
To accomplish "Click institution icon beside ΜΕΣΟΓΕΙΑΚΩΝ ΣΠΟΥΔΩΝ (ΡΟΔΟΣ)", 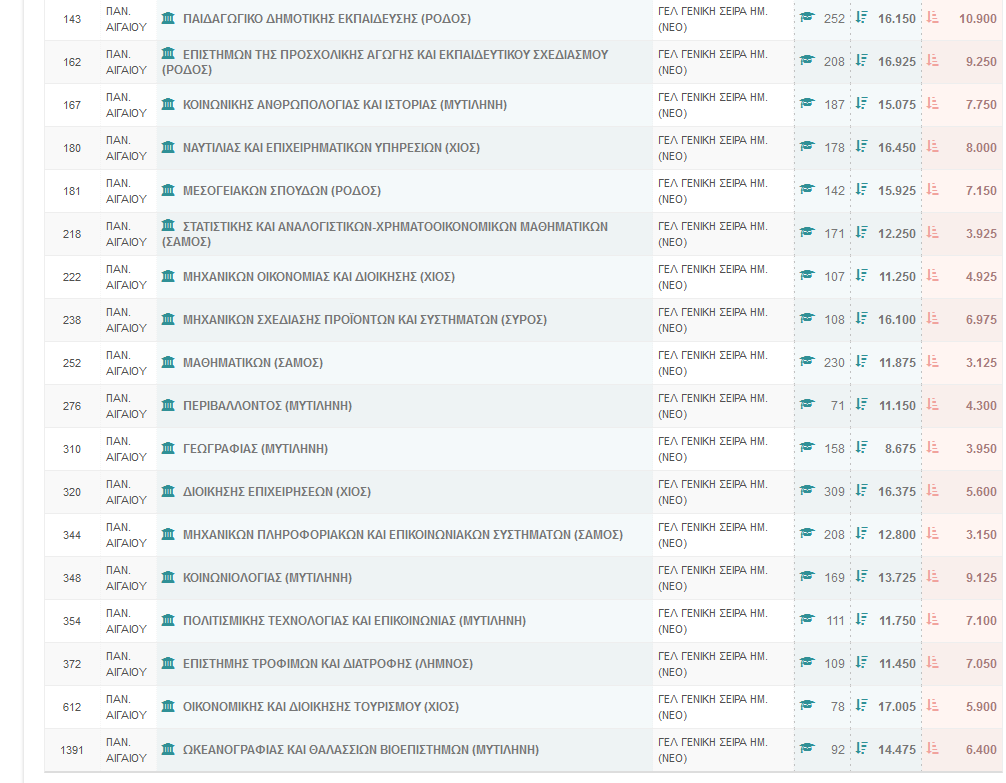I will (168, 190).
